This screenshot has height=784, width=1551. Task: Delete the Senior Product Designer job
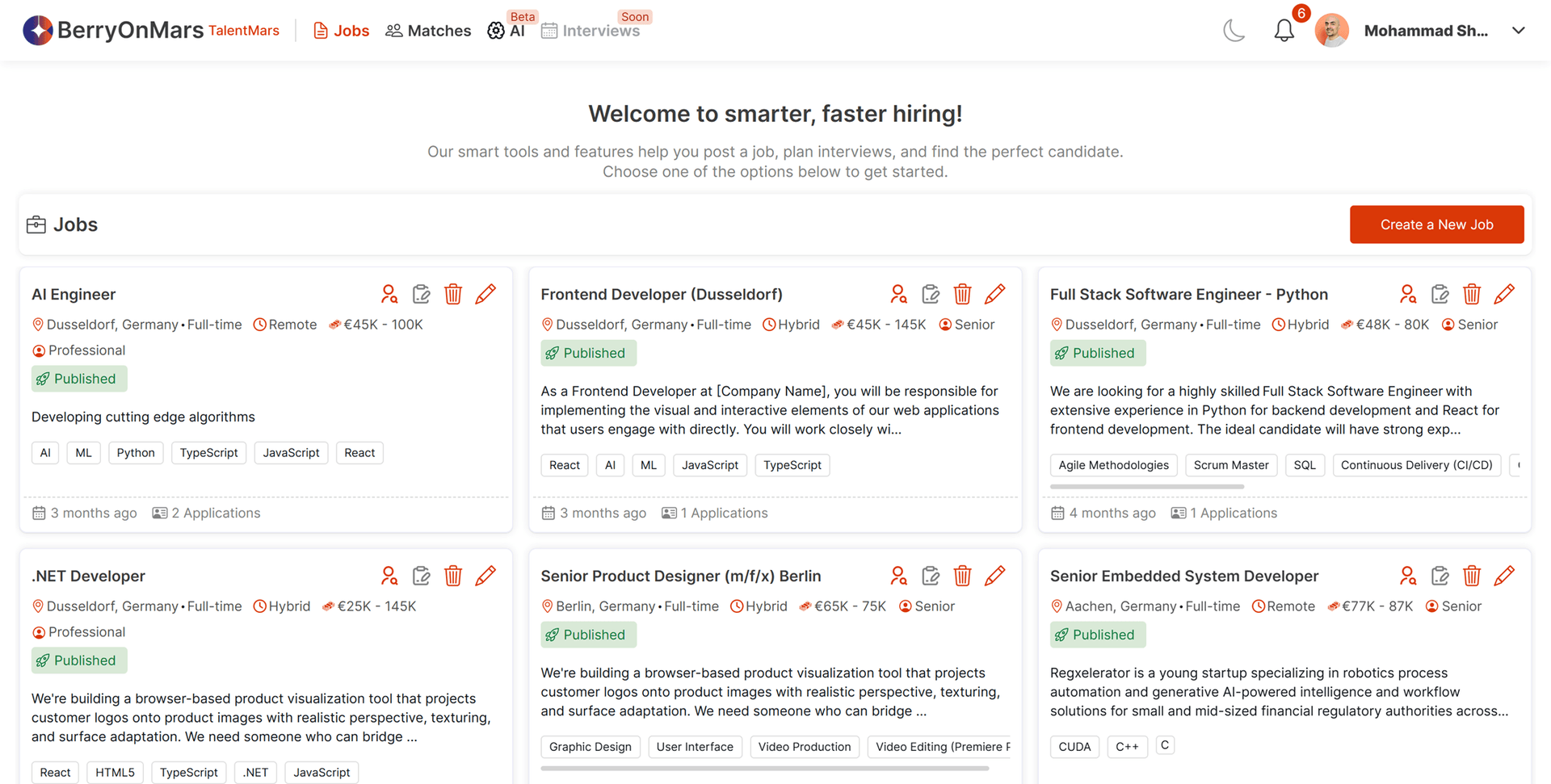pyautogui.click(x=962, y=576)
